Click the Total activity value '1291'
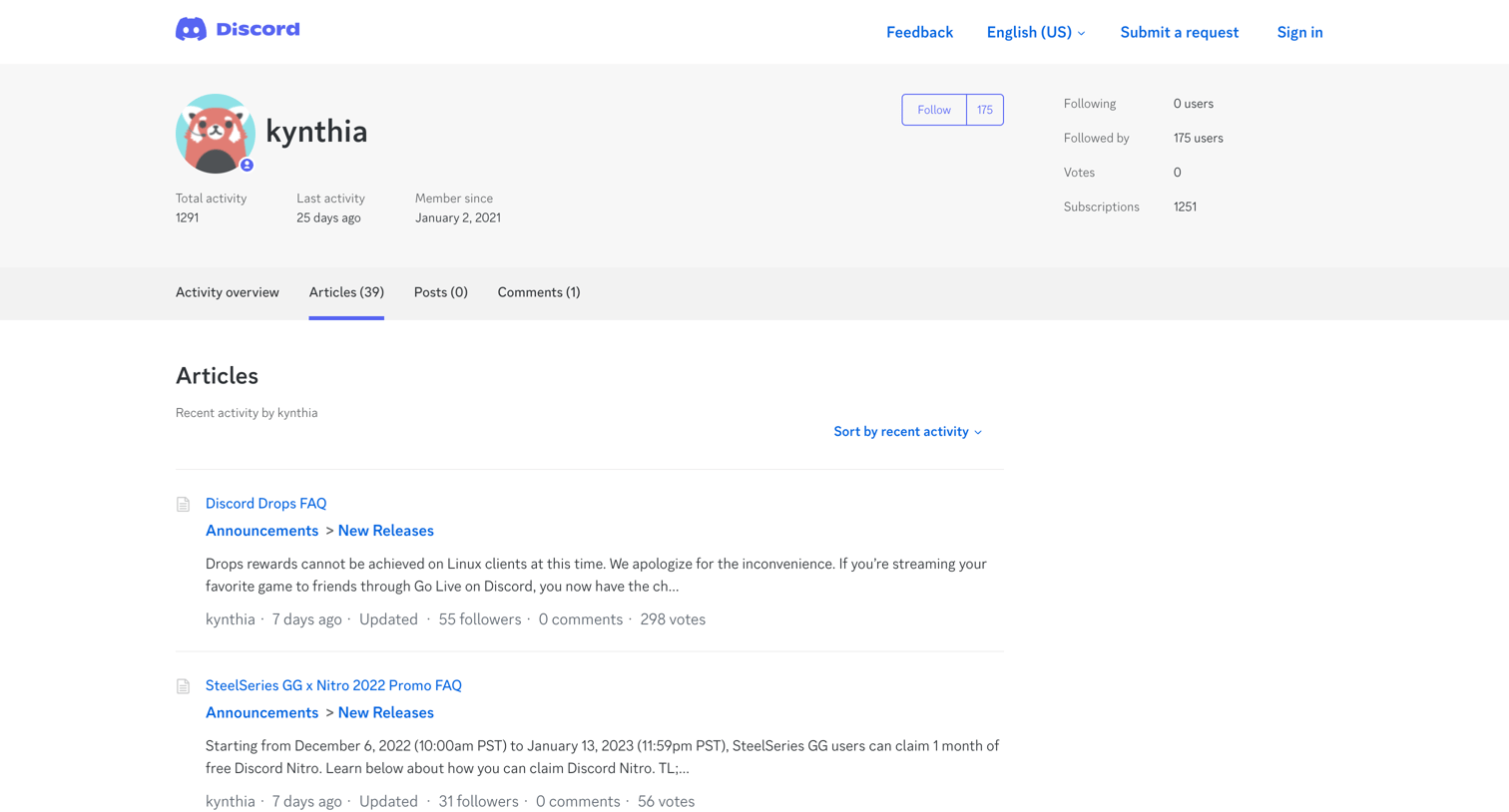This screenshot has height=812, width=1509. click(x=187, y=217)
